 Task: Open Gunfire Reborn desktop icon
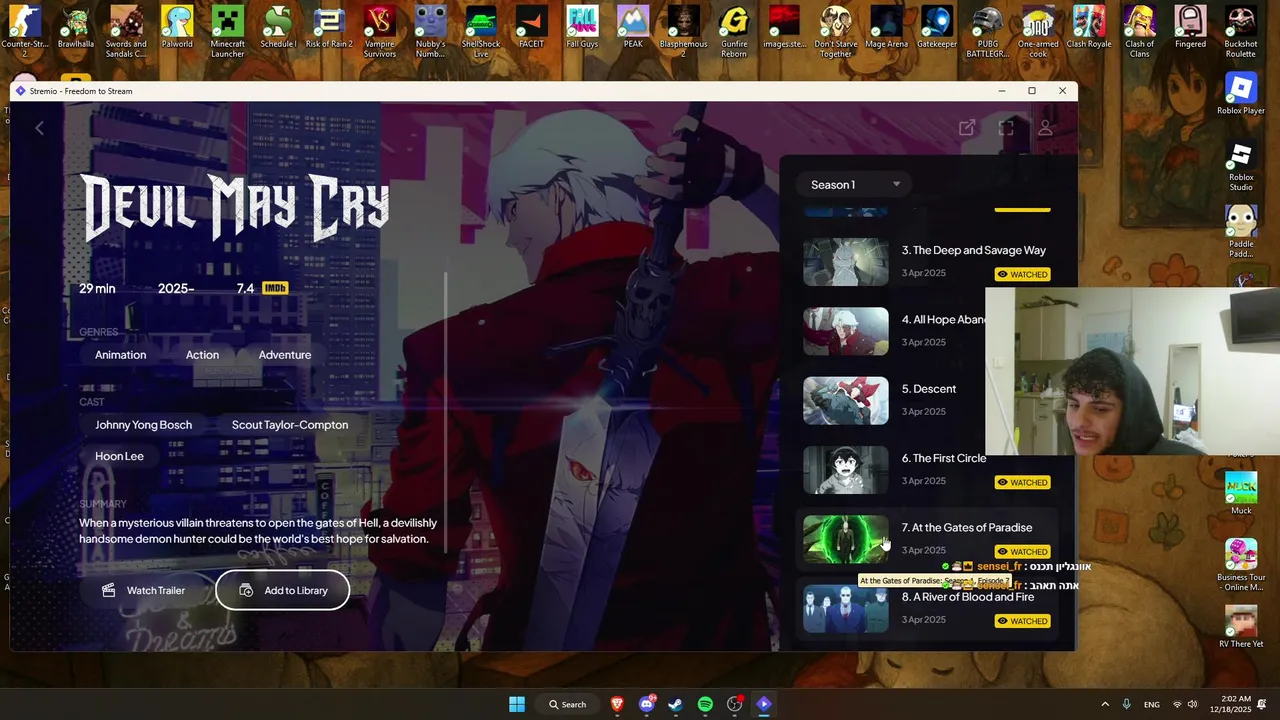point(734,31)
